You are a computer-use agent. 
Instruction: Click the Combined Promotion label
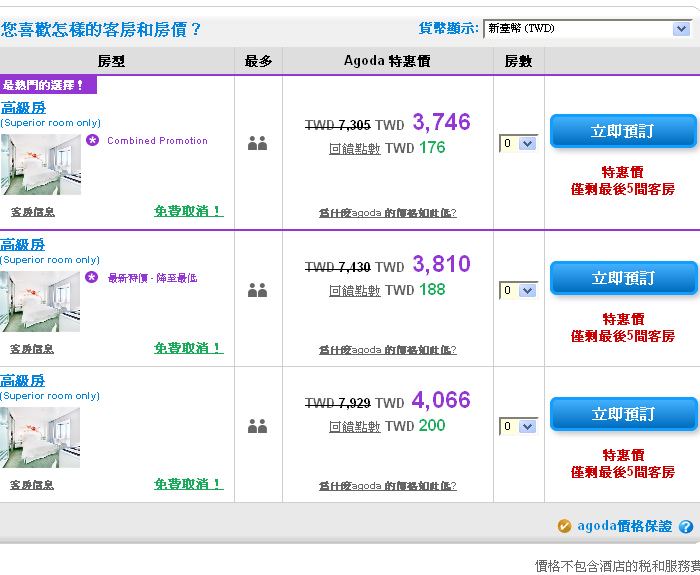[x=157, y=141]
